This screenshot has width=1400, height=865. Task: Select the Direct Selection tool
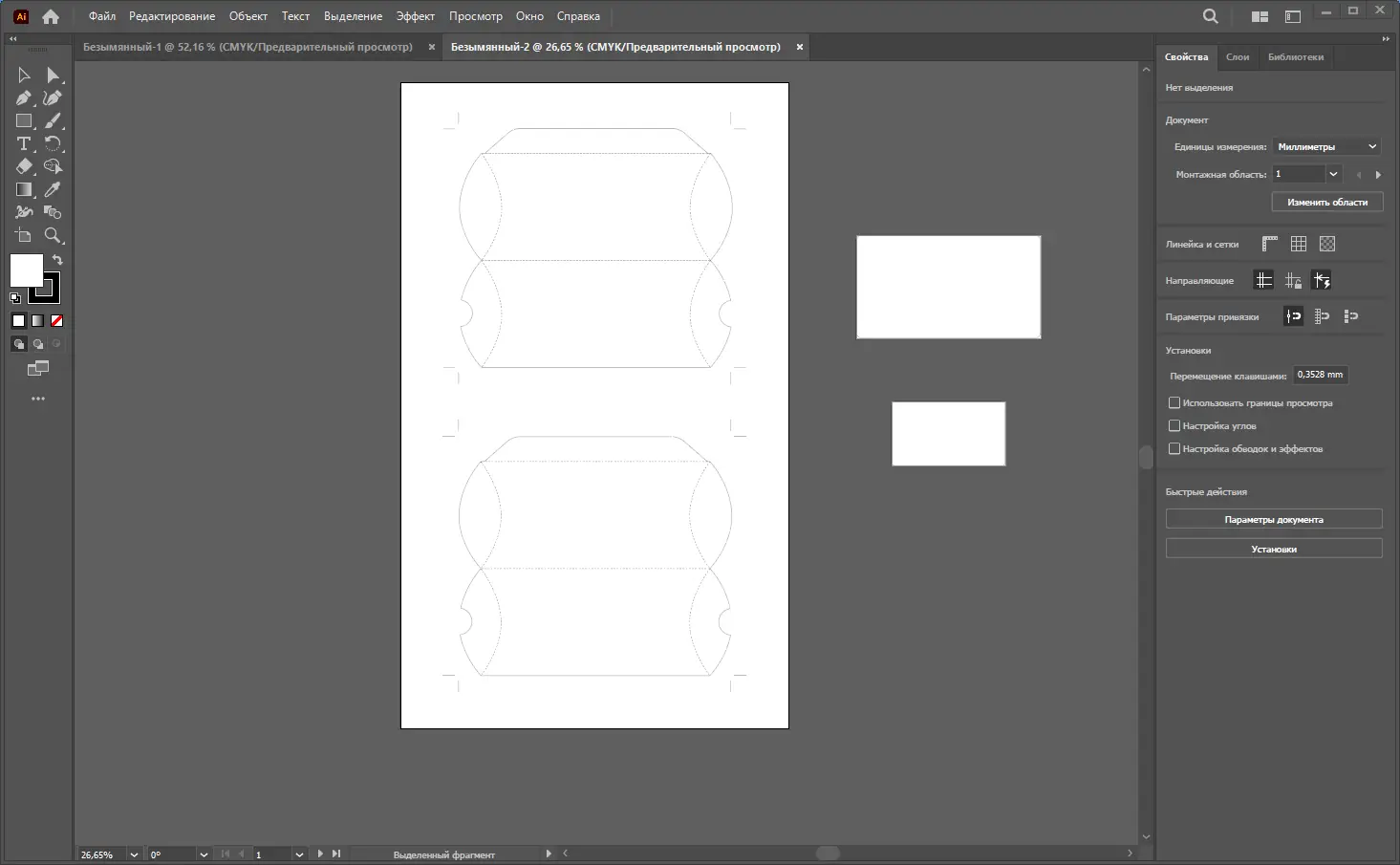coord(54,76)
